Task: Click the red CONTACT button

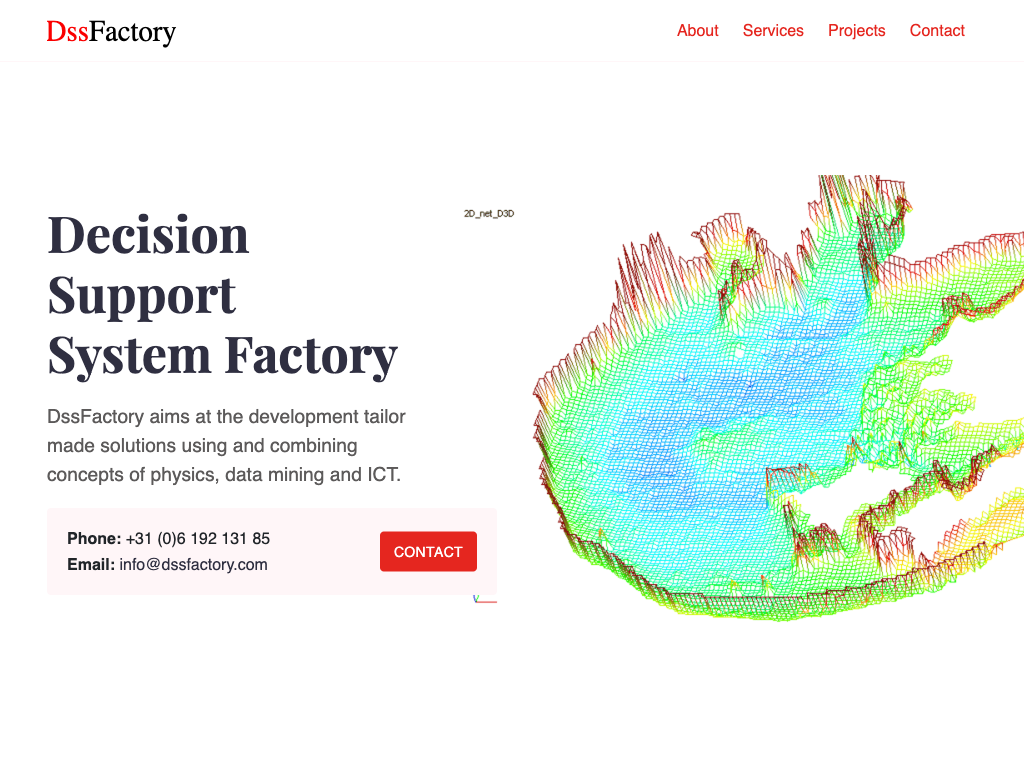Action: tap(428, 552)
